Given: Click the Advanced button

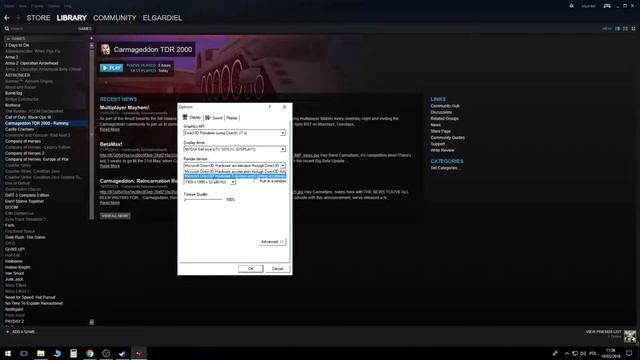Looking at the screenshot, I should pos(272,242).
